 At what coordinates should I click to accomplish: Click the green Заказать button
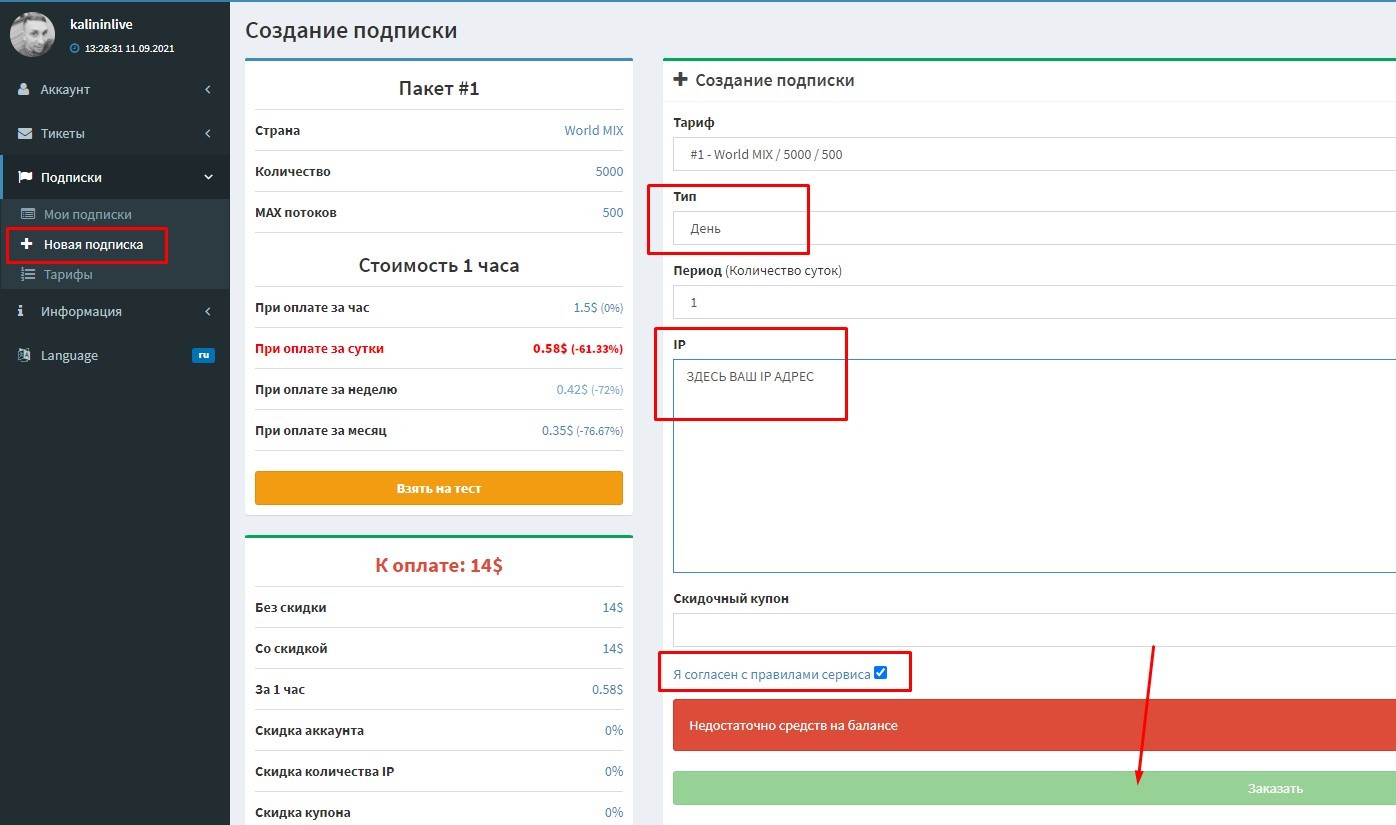[1034, 788]
